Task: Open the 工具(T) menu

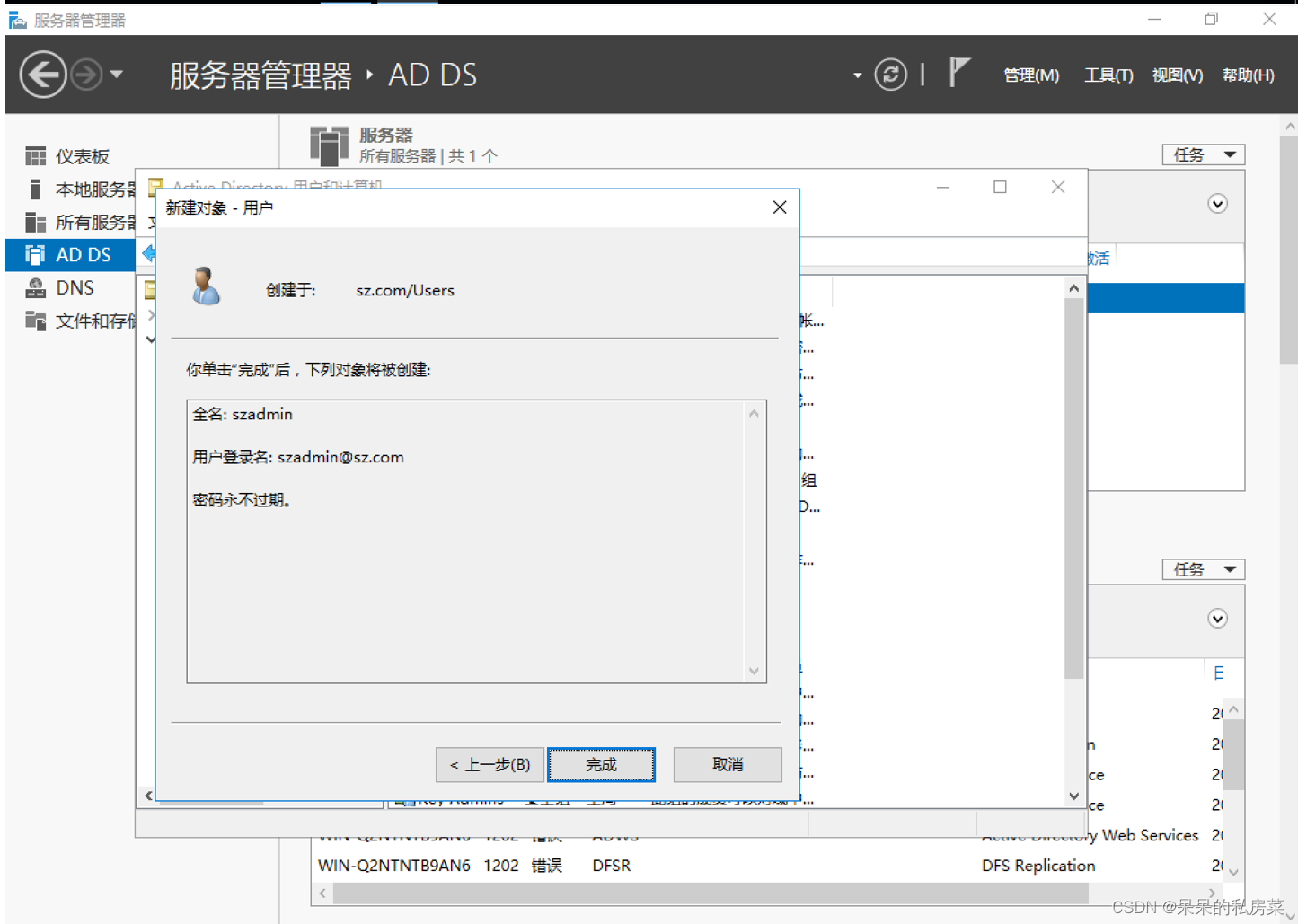Action: pyautogui.click(x=1108, y=75)
